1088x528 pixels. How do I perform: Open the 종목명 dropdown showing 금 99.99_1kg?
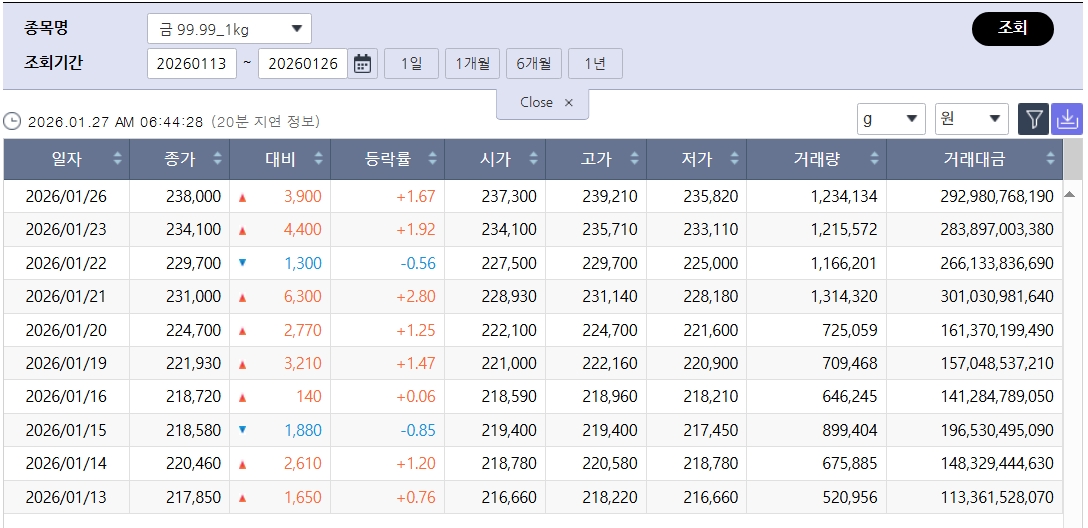pyautogui.click(x=229, y=29)
